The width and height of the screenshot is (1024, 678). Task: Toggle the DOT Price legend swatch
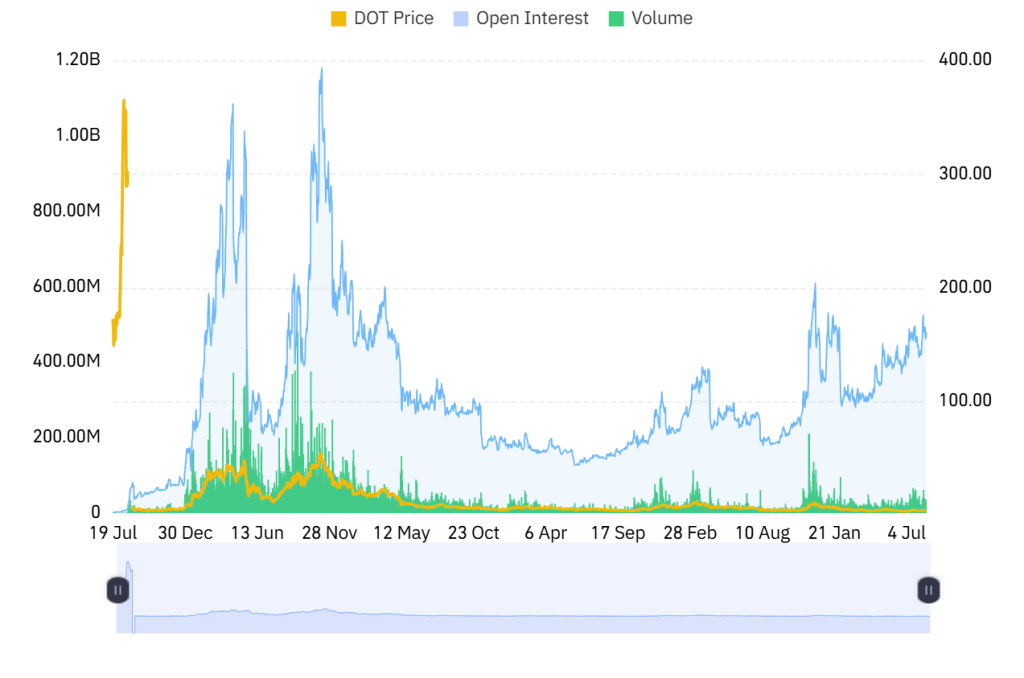(x=338, y=19)
